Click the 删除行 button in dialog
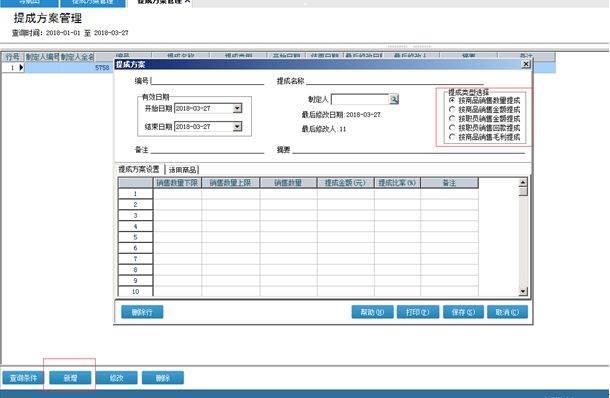Image resolution: width=610 pixels, height=398 pixels. (x=142, y=312)
